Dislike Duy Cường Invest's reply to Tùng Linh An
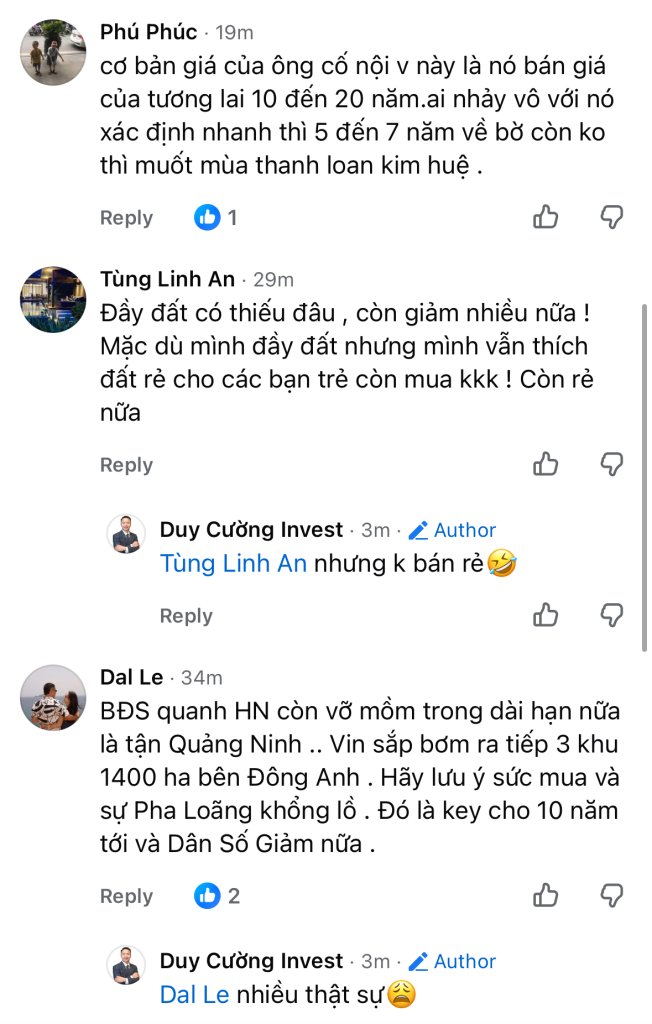Image resolution: width=652 pixels, height=1024 pixels. [611, 615]
